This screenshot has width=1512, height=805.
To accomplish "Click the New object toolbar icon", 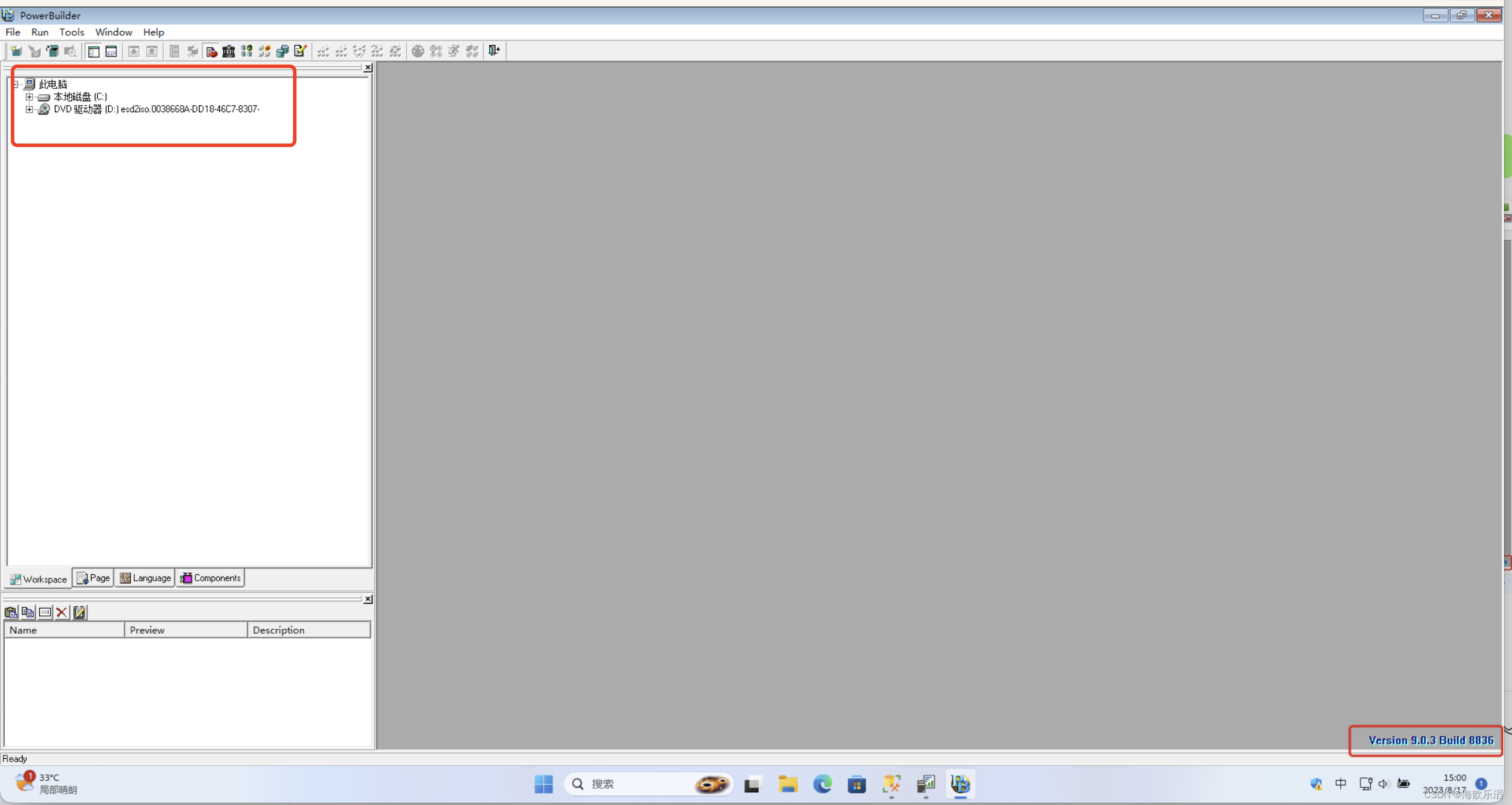I will tap(14, 51).
